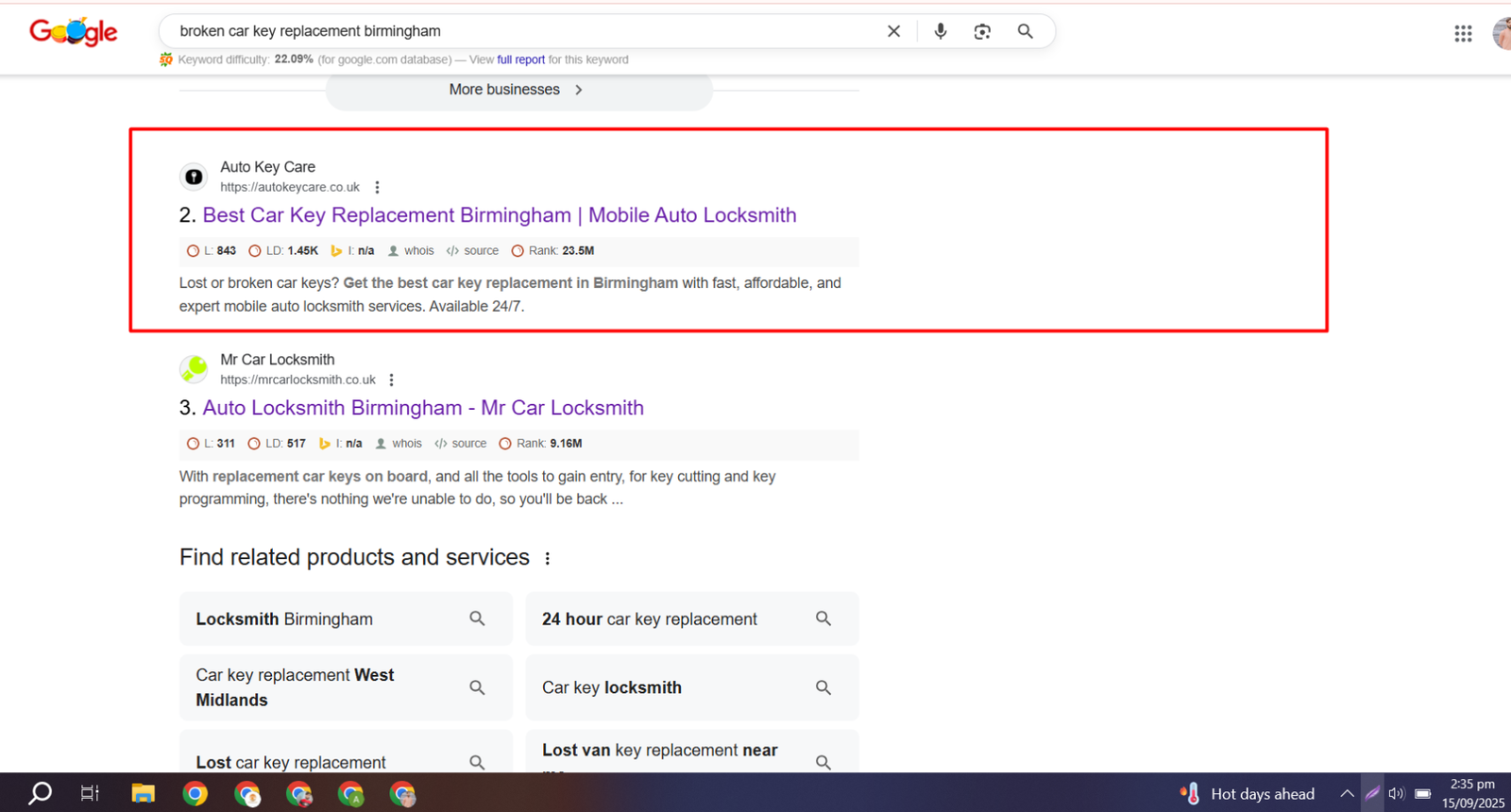The height and width of the screenshot is (812, 1511).
Task: Click into the Google search input field
Action: (519, 31)
